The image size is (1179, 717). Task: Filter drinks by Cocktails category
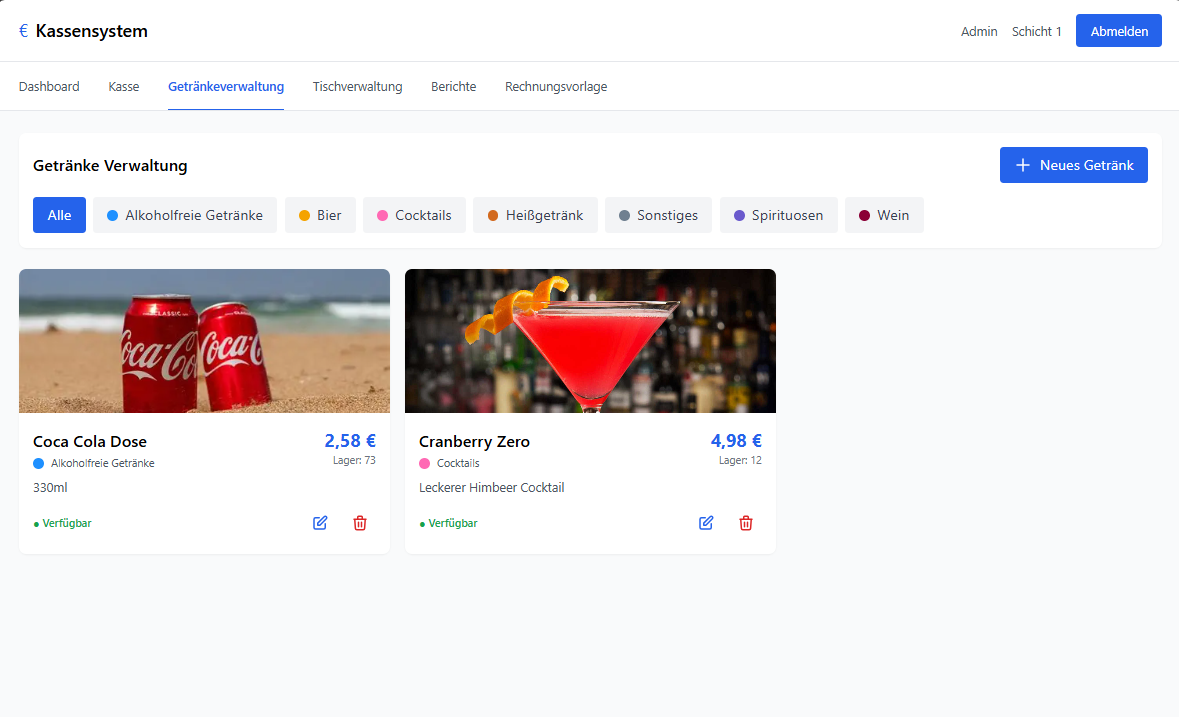414,215
